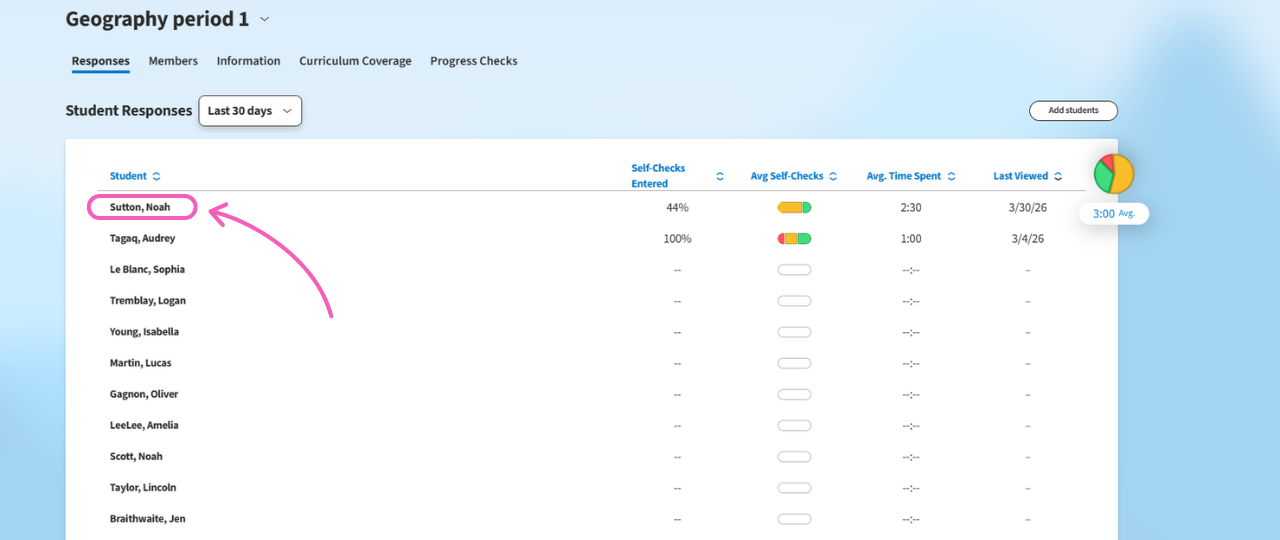1280x540 pixels.
Task: Click Audrey Tagaq's self-check color bar
Action: pyautogui.click(x=794, y=238)
